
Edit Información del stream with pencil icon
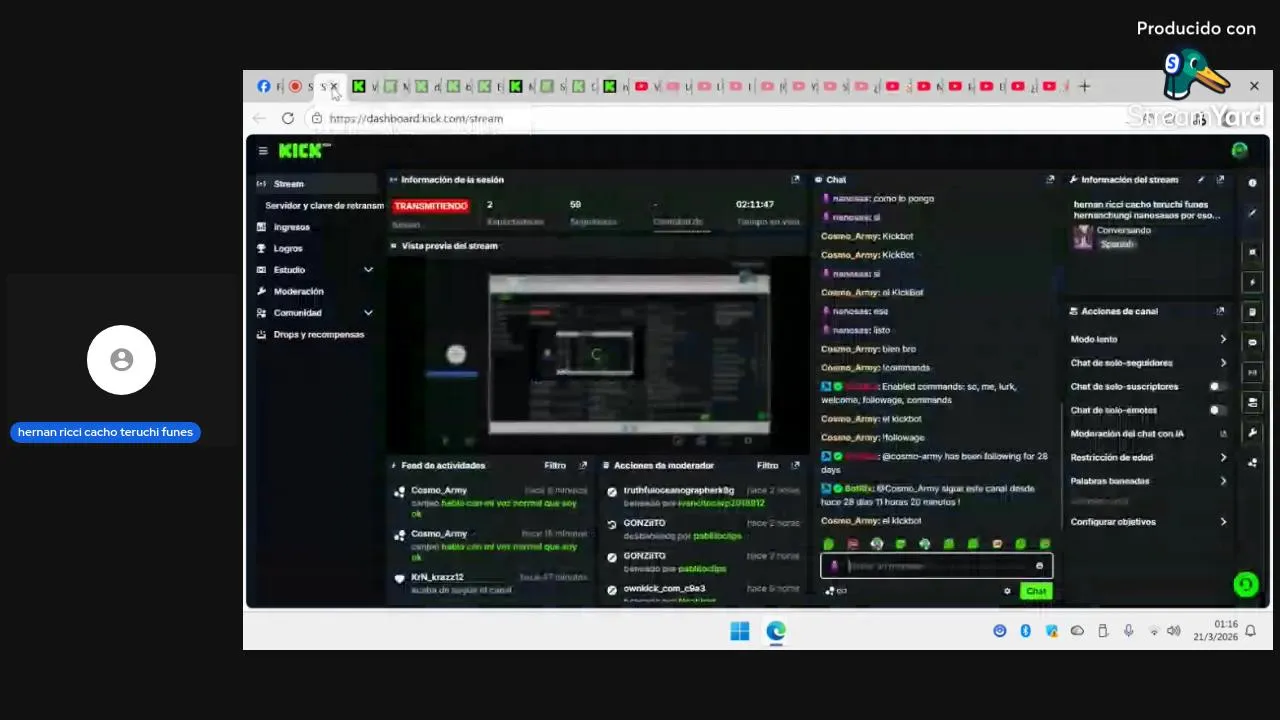pos(1201,180)
